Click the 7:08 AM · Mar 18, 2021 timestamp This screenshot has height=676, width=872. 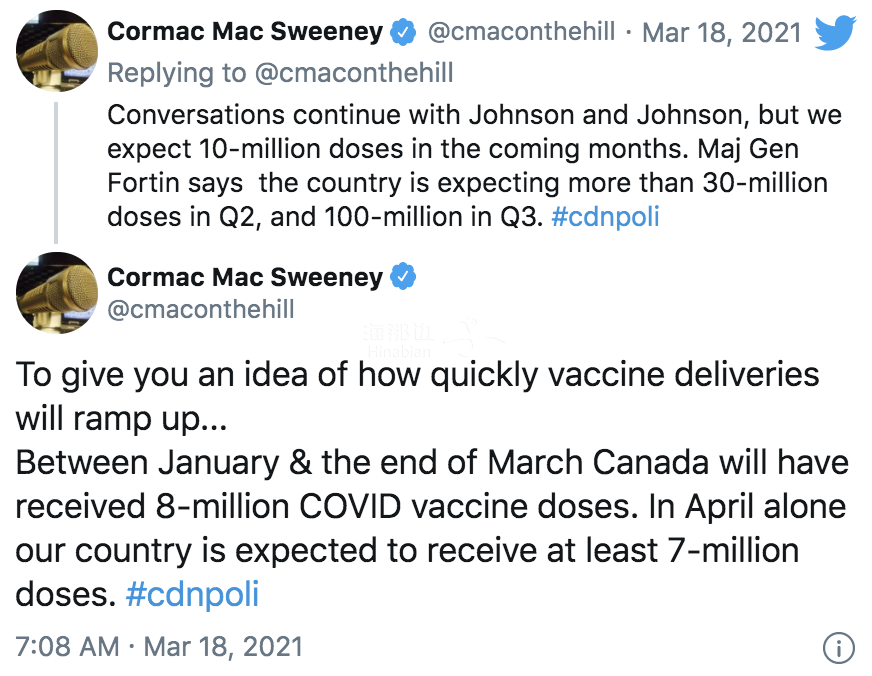[x=159, y=645]
